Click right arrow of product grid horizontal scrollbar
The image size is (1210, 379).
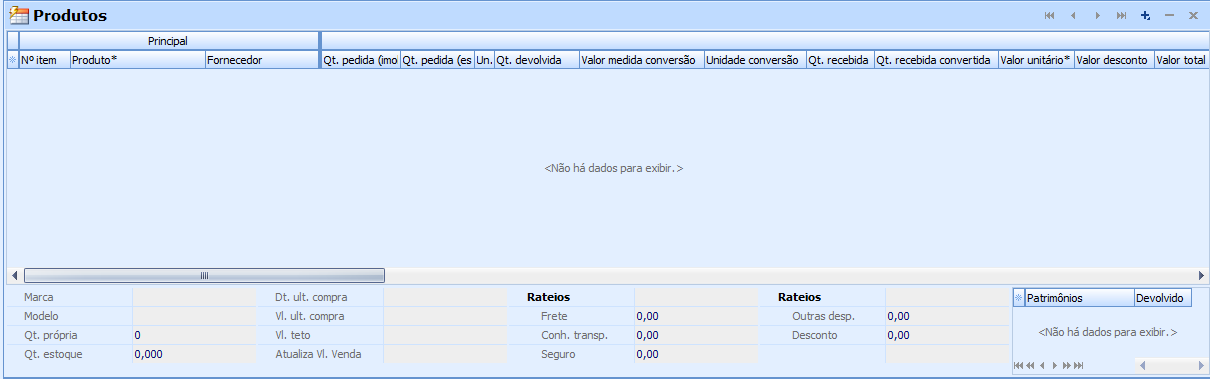coord(1202,275)
